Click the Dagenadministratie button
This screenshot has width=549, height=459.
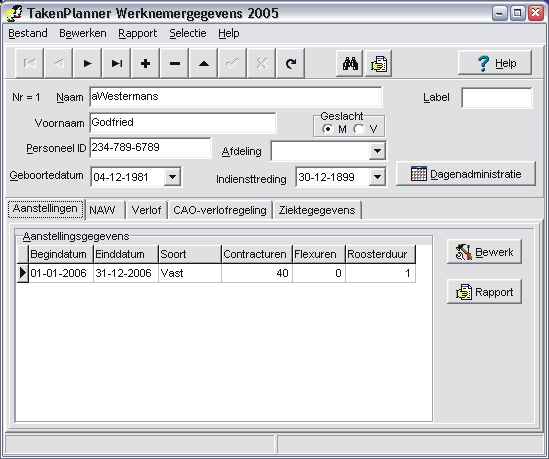(x=466, y=174)
